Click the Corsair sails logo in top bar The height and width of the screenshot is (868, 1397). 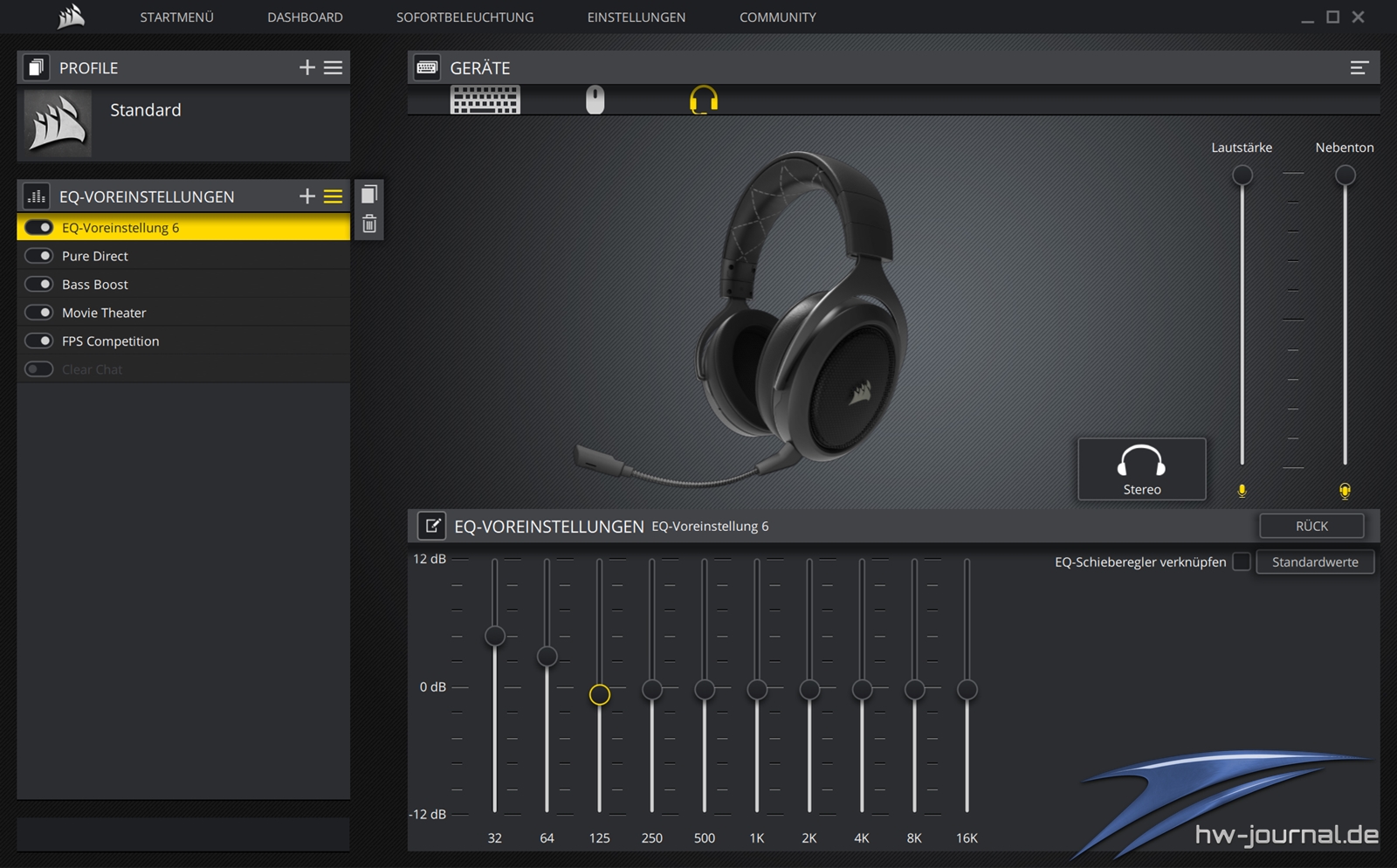[x=71, y=17]
